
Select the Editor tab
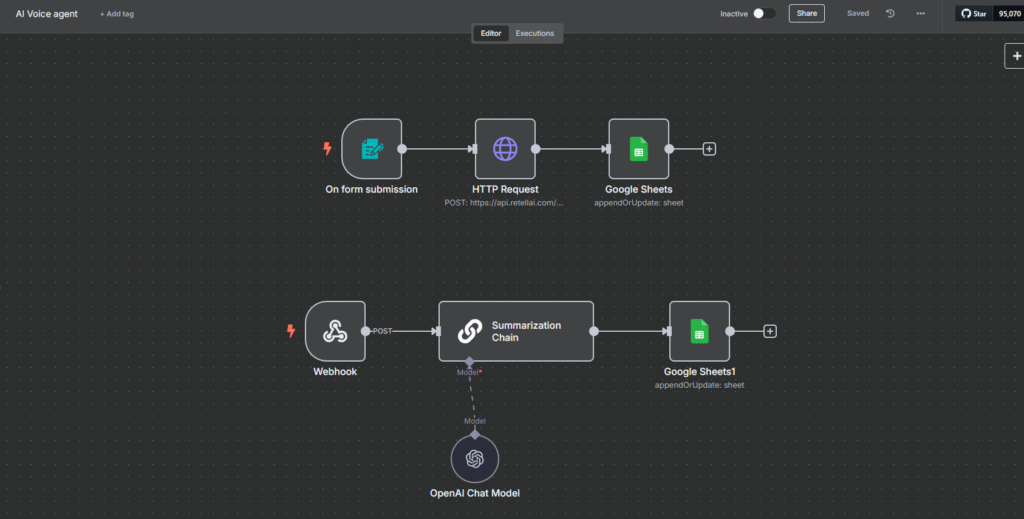(x=491, y=33)
